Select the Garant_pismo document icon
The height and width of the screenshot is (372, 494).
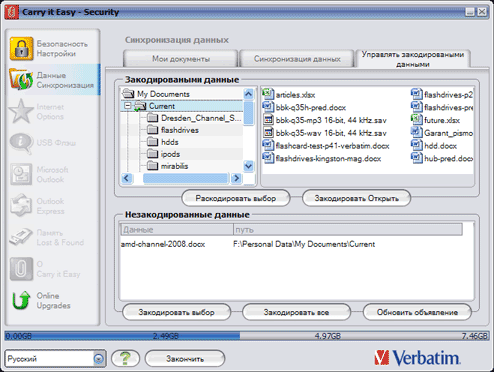[x=416, y=132]
